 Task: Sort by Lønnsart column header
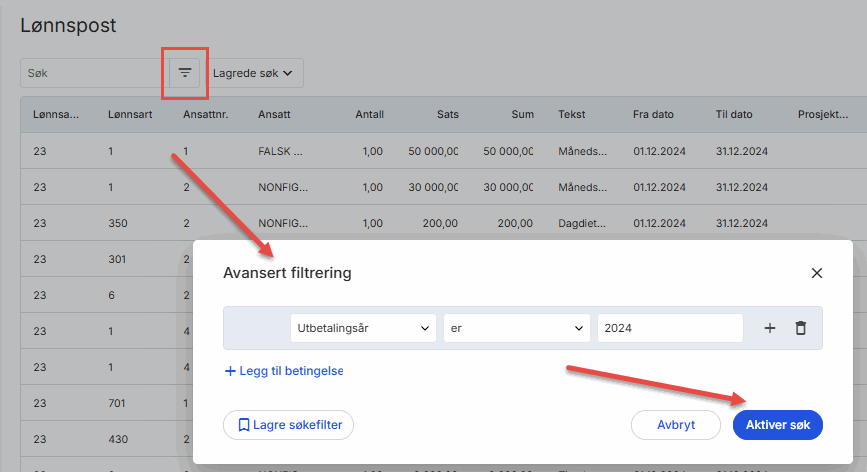[x=130, y=115]
